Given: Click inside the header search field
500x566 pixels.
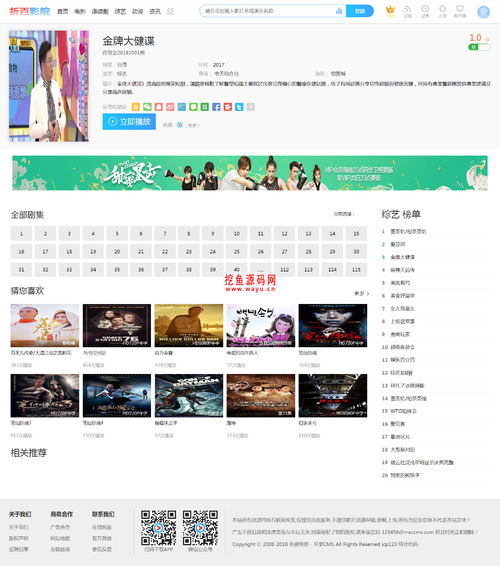Looking at the screenshot, I should (x=269, y=11).
